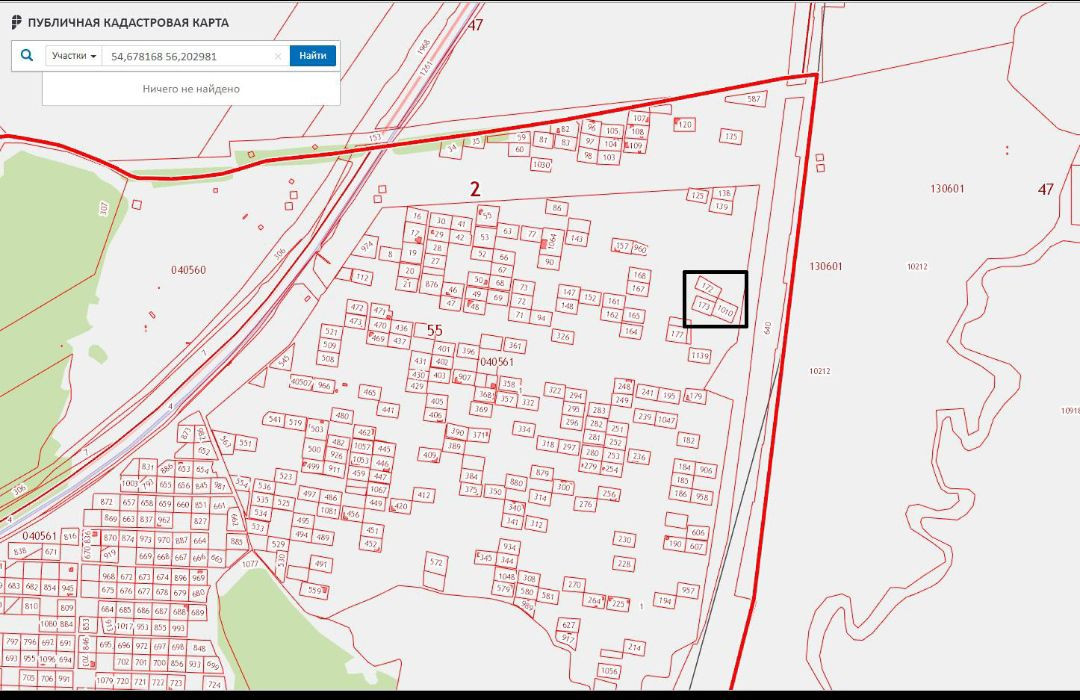1080x700 pixels.
Task: Select parcel 120 on the map
Action: [685, 124]
